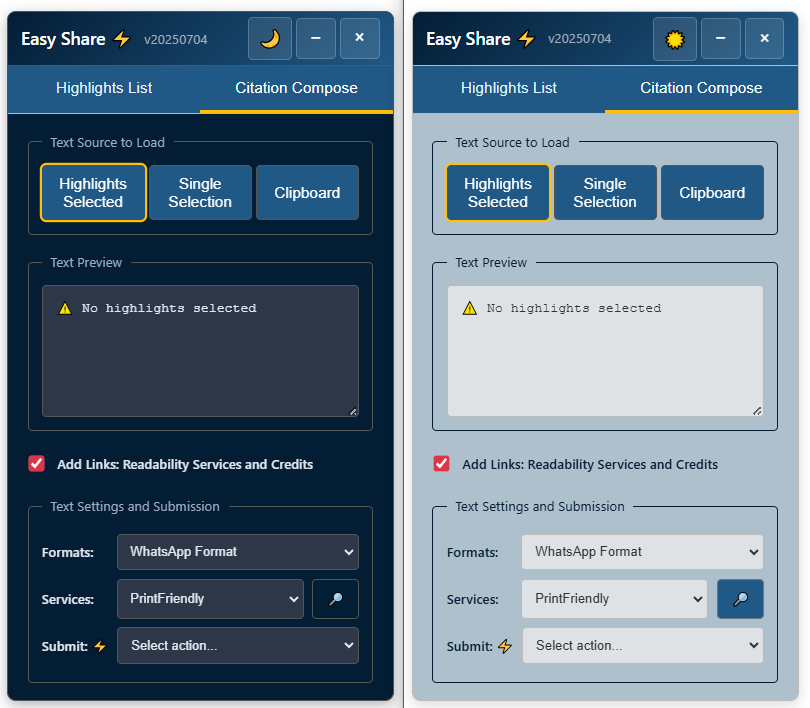Open PrintFriendly services dropdown in light panel

tap(614, 599)
